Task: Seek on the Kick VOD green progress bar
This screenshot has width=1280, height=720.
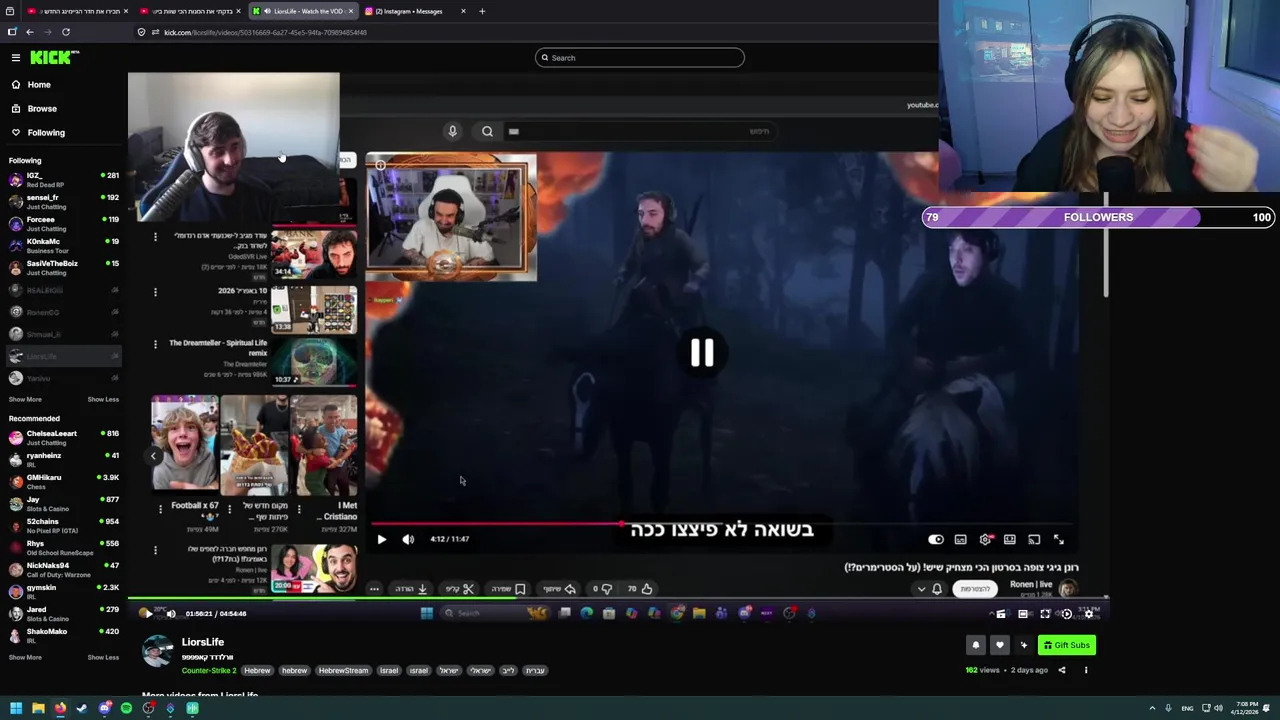Action: click(620, 599)
